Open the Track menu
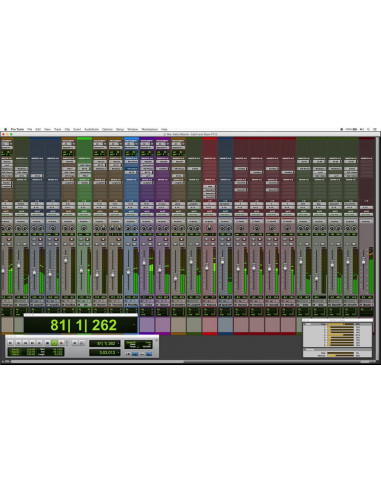This screenshot has height=492, width=381. pyautogui.click(x=58, y=129)
